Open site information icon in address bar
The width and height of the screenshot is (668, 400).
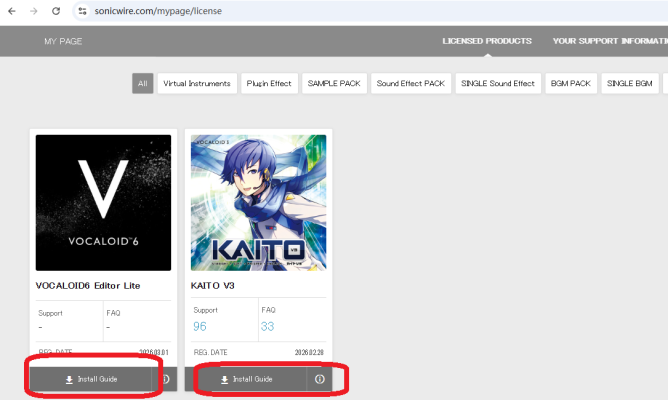pos(81,10)
